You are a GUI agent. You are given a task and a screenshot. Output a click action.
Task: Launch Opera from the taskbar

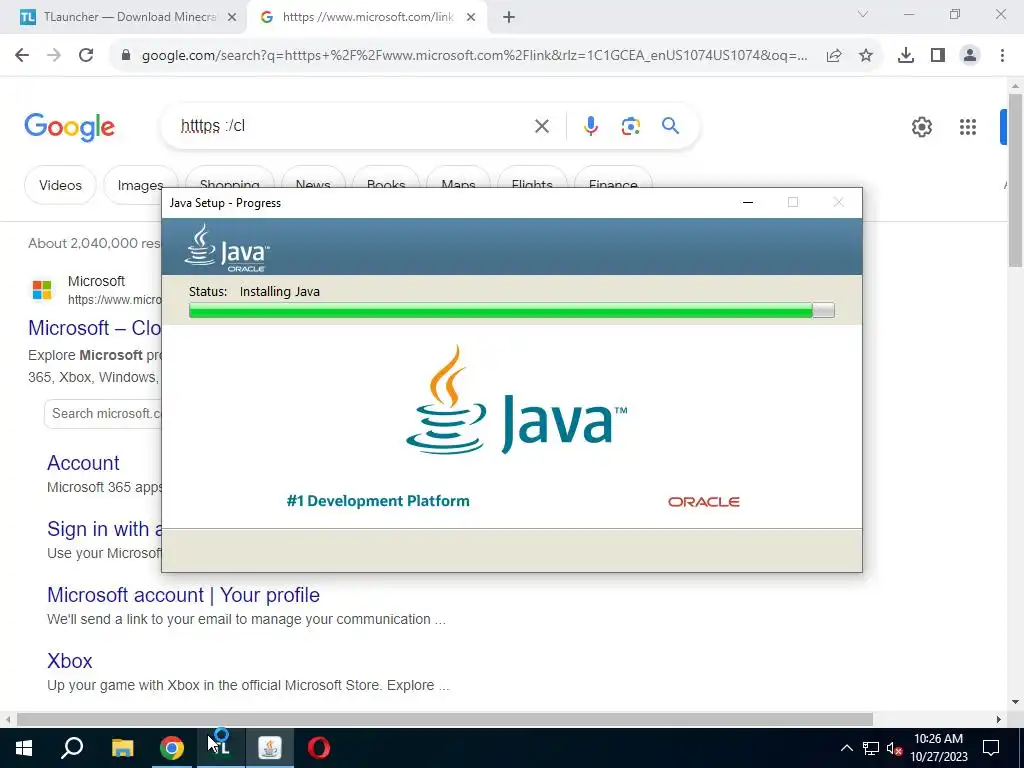point(319,748)
